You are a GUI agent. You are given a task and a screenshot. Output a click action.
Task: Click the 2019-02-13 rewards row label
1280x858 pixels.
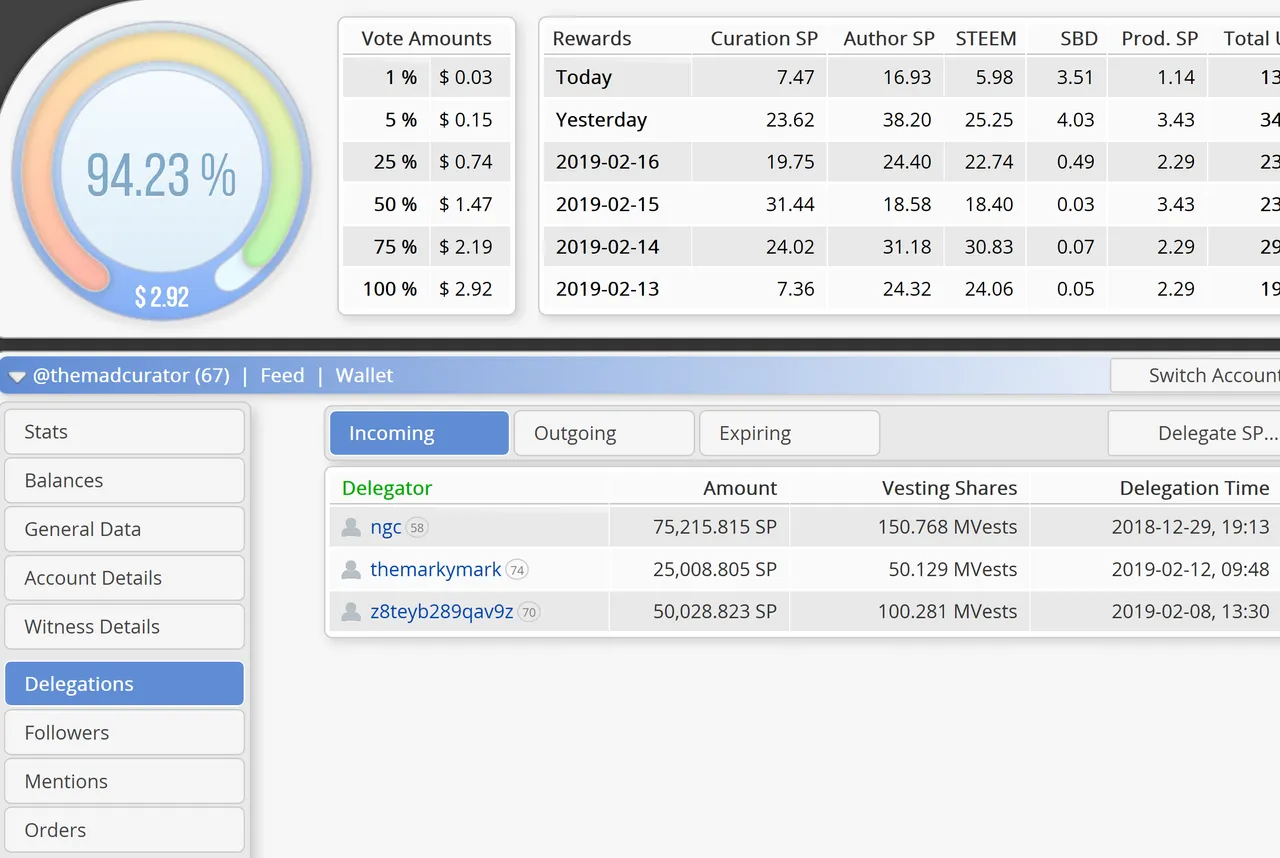(607, 288)
